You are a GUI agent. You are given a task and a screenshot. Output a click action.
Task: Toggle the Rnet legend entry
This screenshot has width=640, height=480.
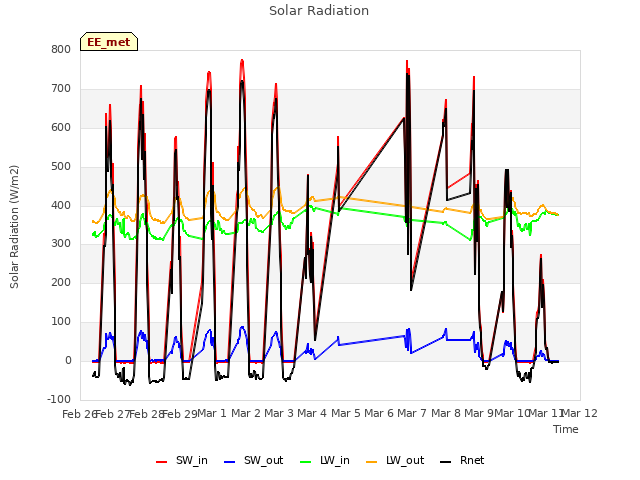click(x=462, y=461)
